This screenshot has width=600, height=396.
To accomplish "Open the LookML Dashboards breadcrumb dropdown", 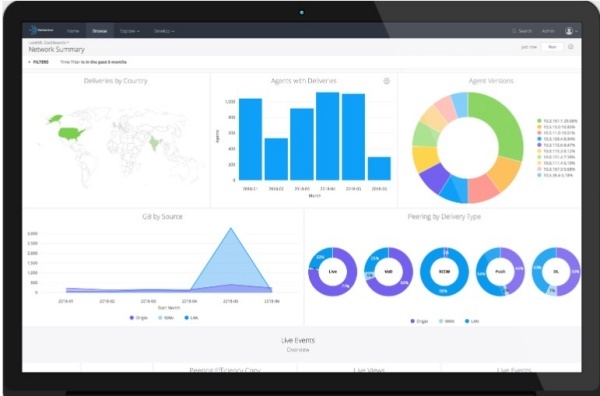I will 49,42.
